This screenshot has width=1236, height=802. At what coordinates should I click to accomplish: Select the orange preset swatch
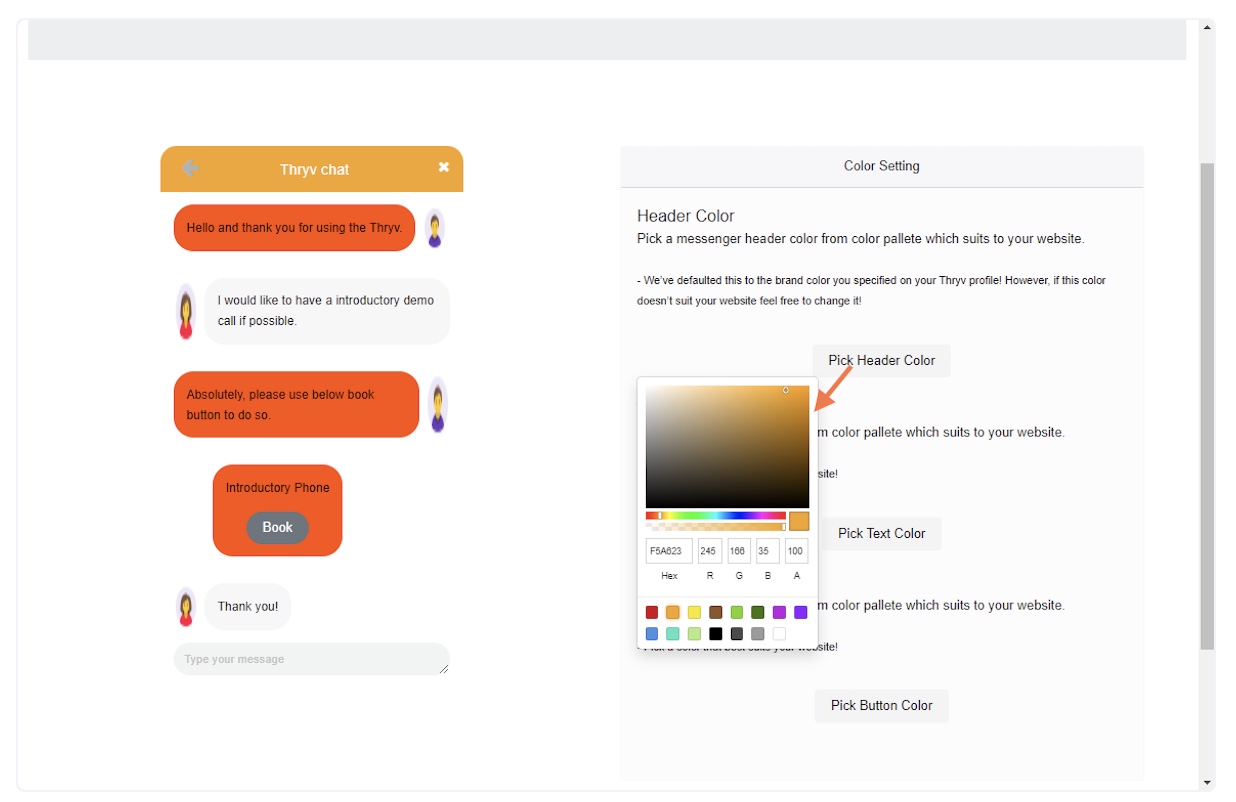point(673,612)
